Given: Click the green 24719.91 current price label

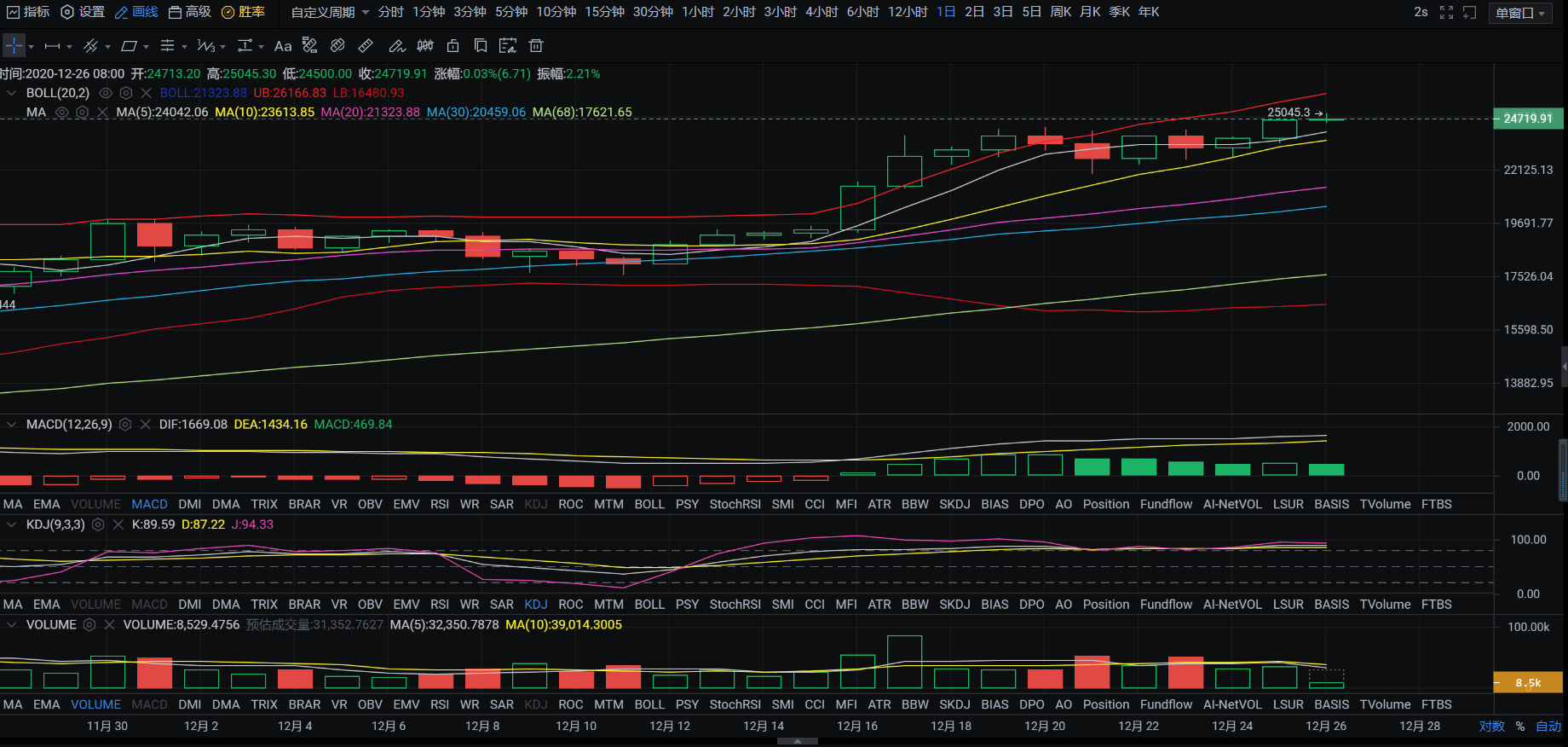Looking at the screenshot, I should tap(1528, 119).
